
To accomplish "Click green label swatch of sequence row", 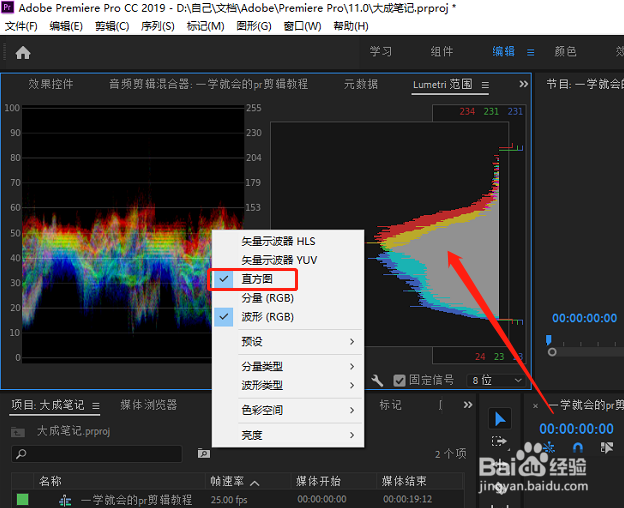I will tap(23, 500).
